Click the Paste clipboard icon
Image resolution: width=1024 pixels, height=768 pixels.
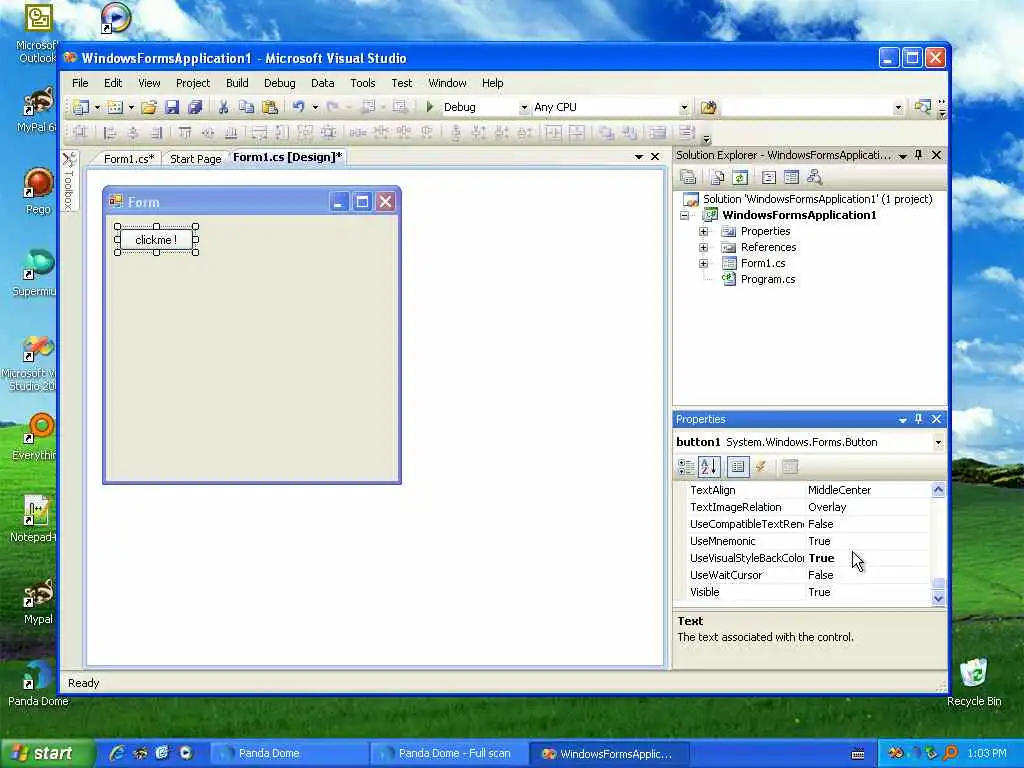[x=270, y=107]
